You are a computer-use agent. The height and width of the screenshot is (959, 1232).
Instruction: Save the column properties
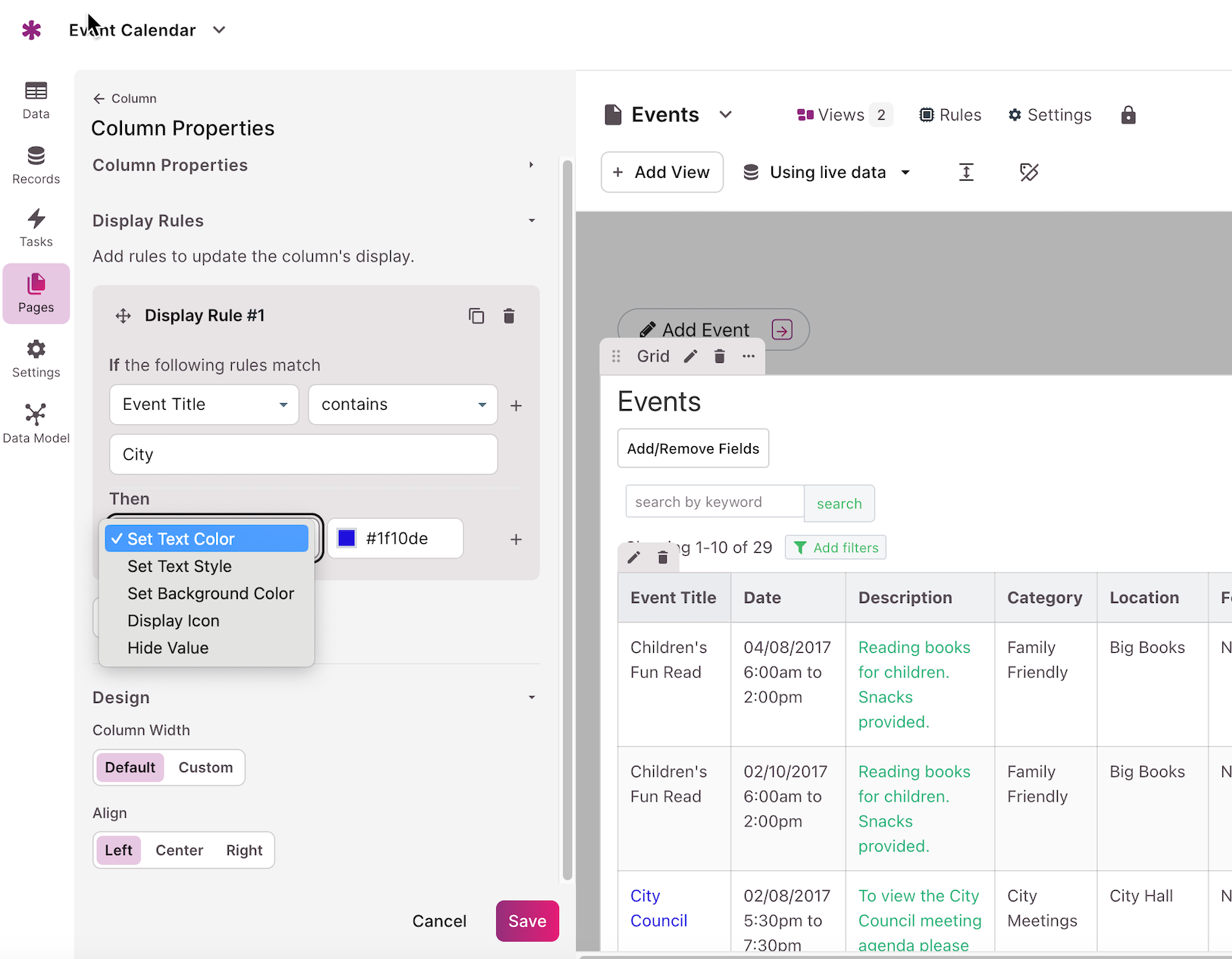(x=527, y=921)
